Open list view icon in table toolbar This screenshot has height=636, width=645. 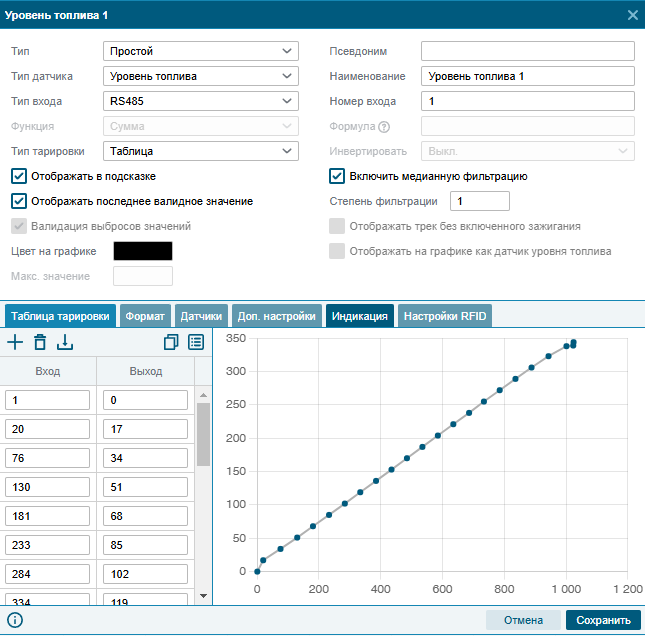tap(196, 342)
